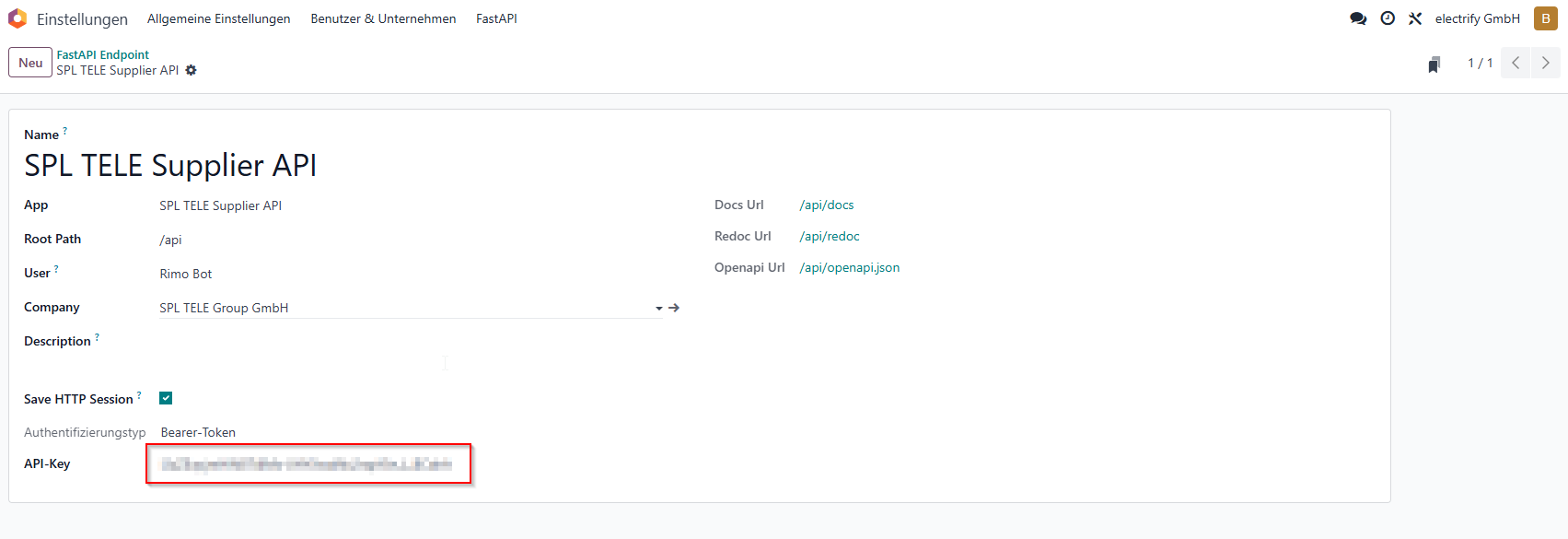Click the Company label
Screen dimensions: 1568x539
tap(52, 307)
